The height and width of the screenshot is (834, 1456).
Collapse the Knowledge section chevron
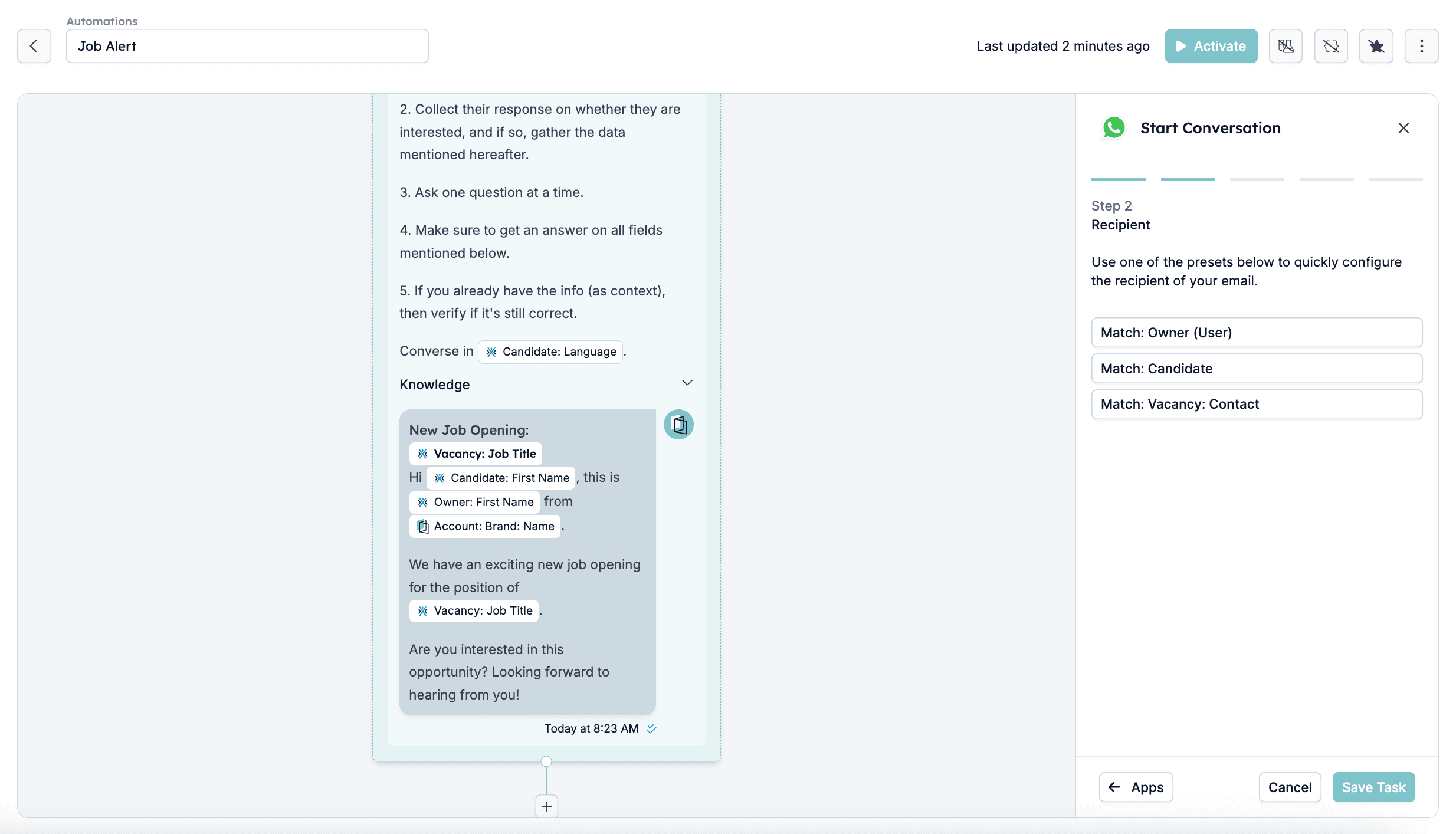[x=687, y=383]
